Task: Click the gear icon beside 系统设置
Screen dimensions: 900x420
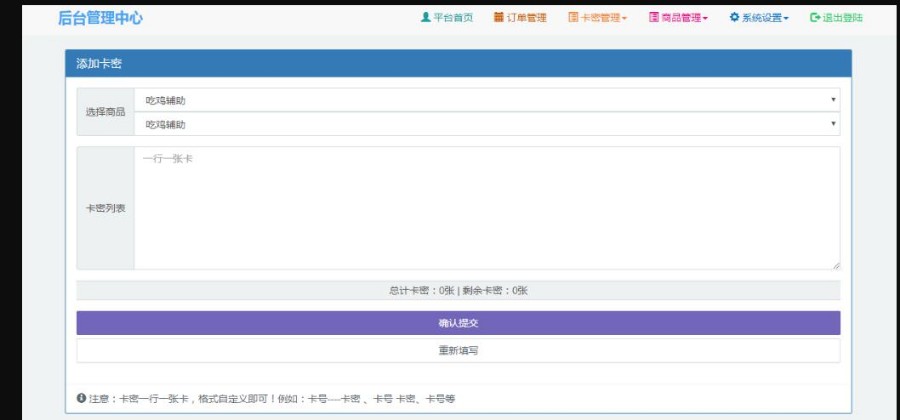Action: 734,17
